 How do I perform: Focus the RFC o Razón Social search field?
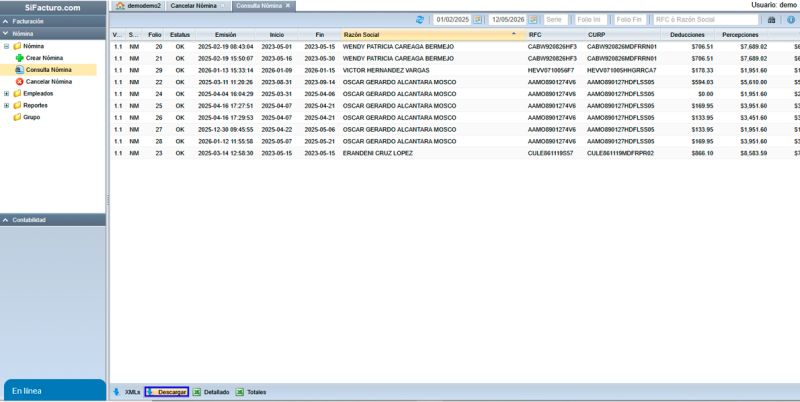pyautogui.click(x=706, y=20)
